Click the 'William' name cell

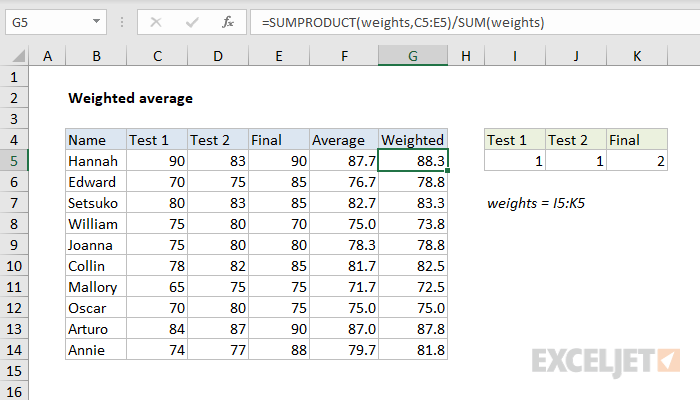96,224
